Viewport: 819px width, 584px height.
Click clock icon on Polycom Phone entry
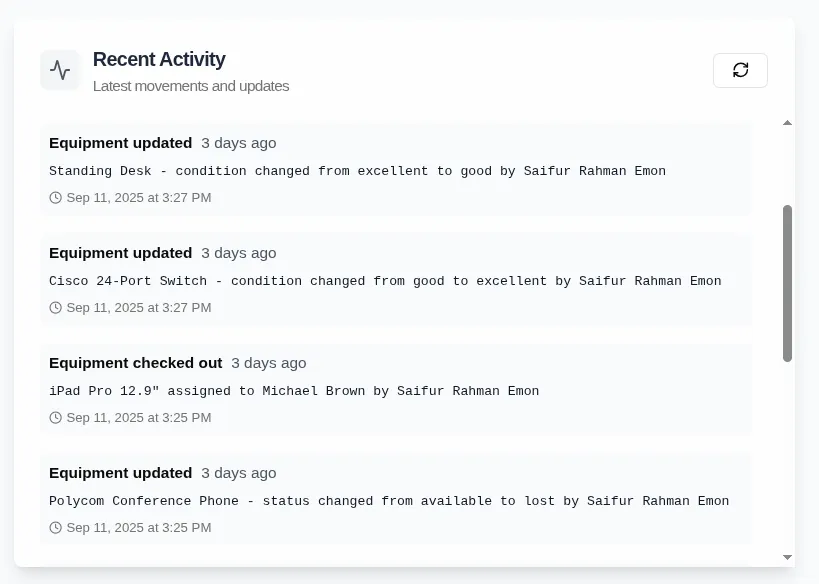pyautogui.click(x=56, y=528)
